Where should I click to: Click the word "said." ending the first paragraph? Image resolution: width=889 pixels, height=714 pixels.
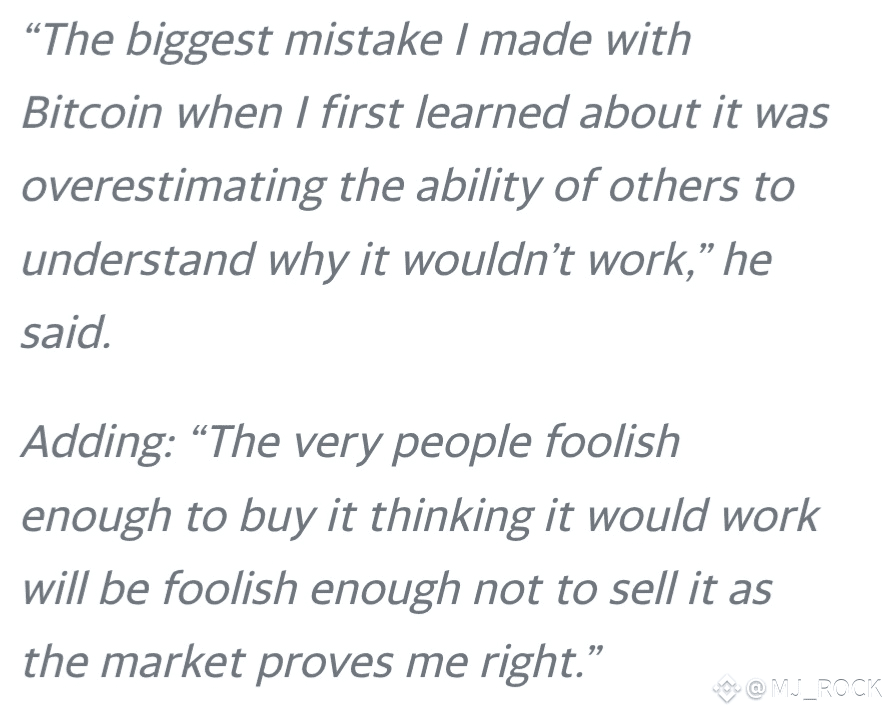65,332
